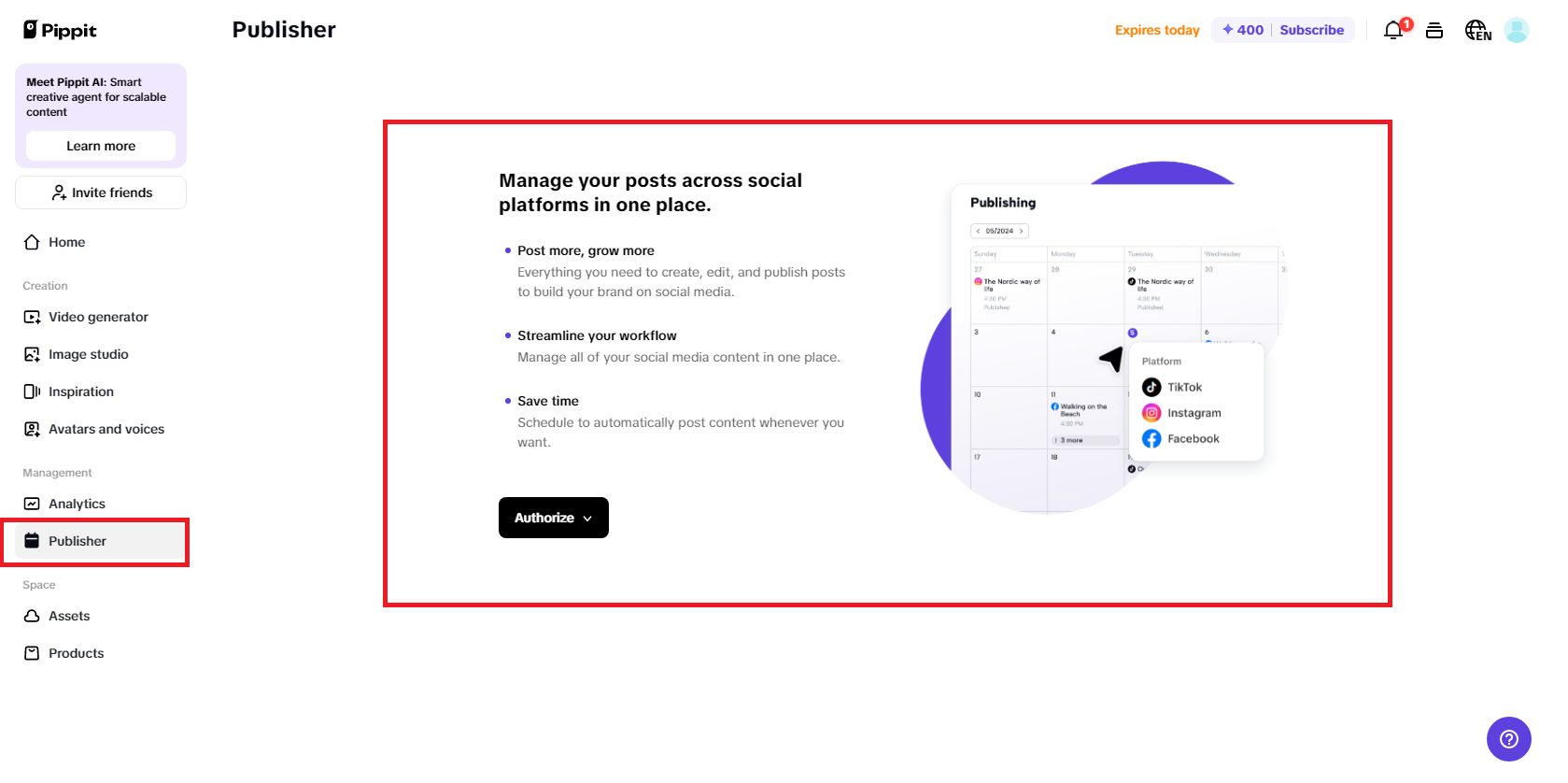
Task: Go to next month in calendar preview
Action: pos(1021,231)
